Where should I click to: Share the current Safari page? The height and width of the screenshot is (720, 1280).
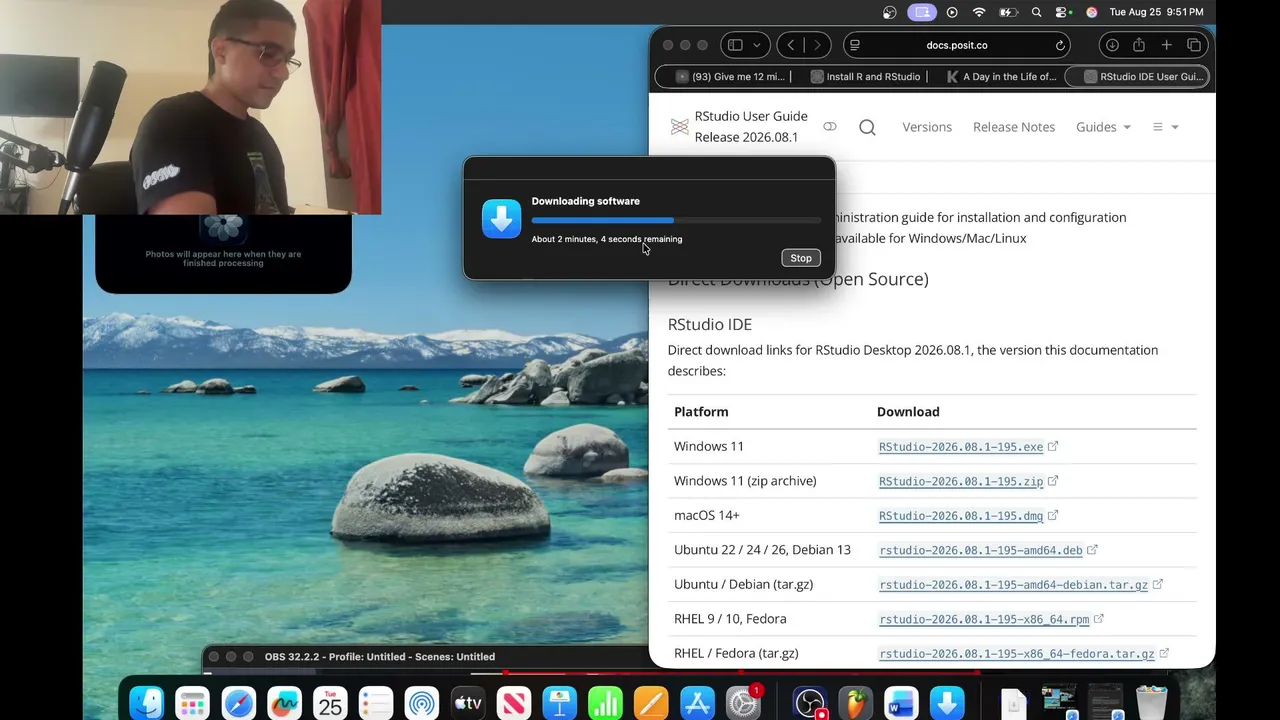(x=1139, y=45)
